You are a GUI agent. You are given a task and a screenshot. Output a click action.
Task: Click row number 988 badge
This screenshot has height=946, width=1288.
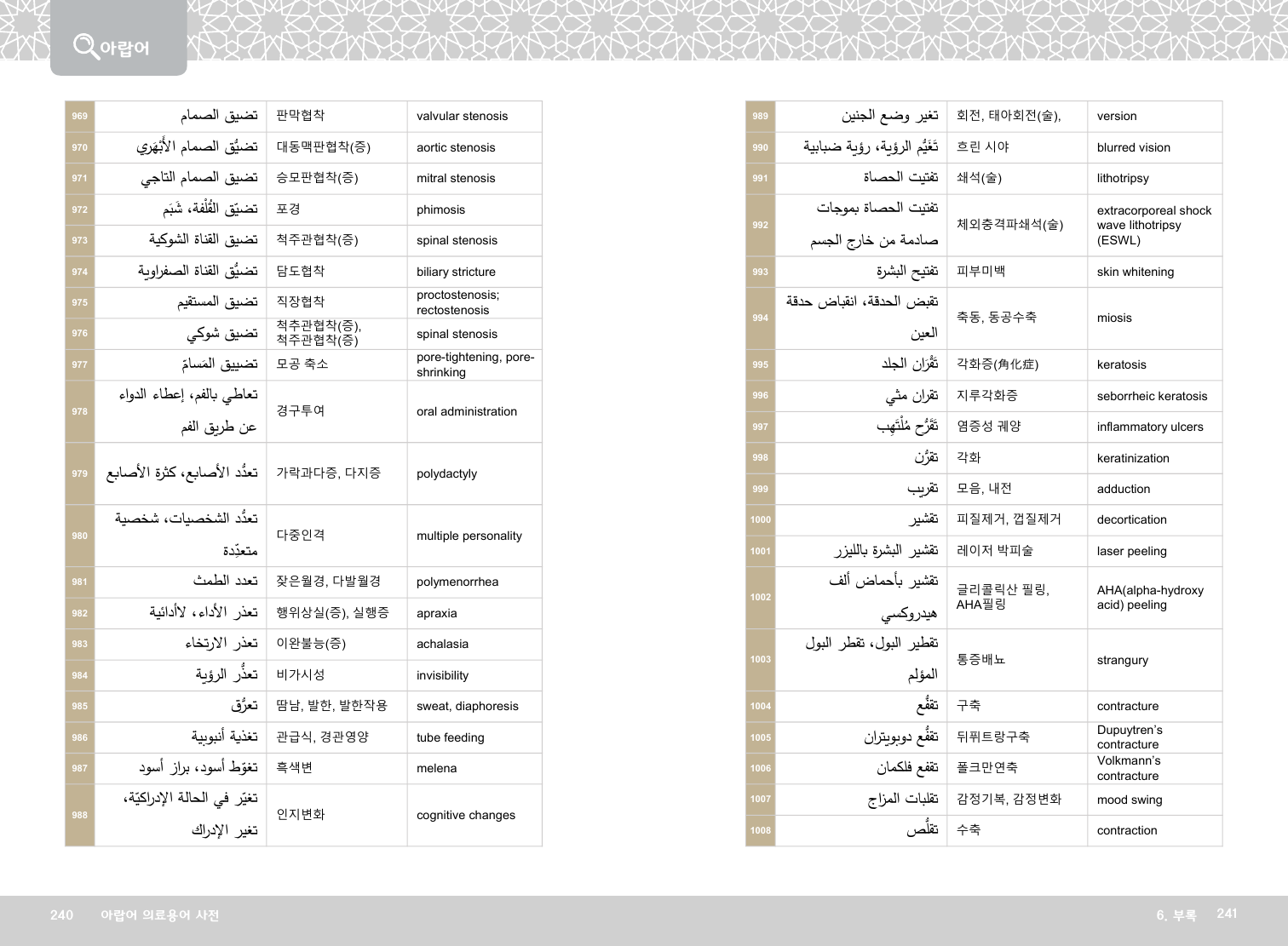pos(80,815)
